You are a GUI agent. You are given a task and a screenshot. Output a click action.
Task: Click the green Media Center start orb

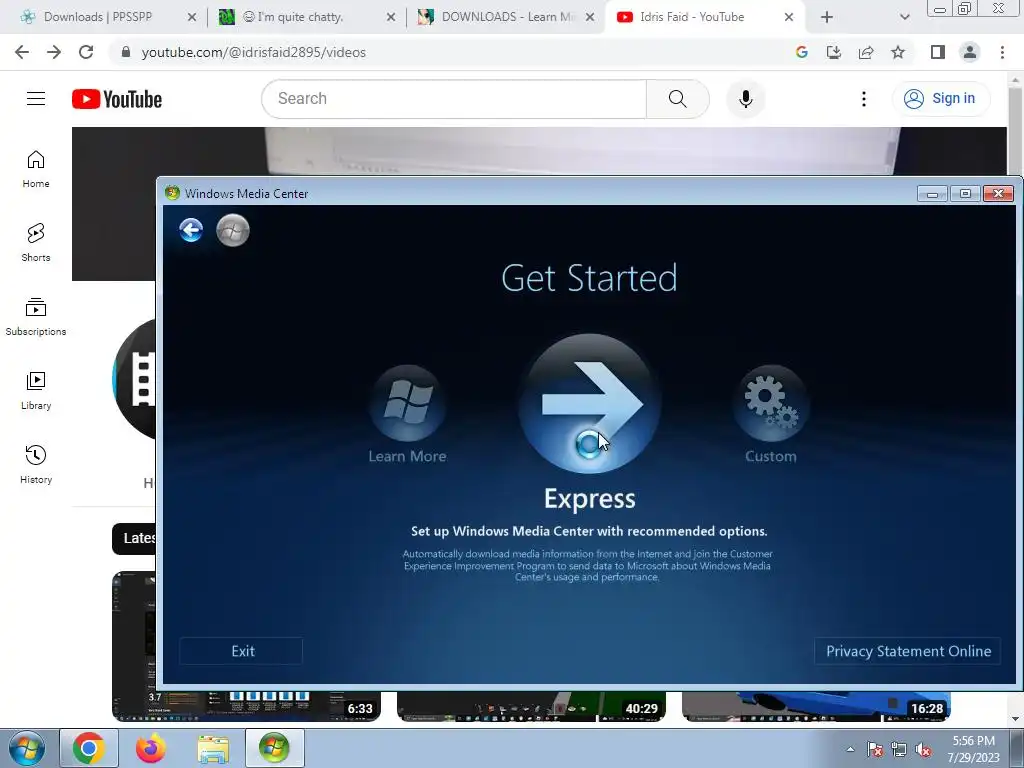233,230
